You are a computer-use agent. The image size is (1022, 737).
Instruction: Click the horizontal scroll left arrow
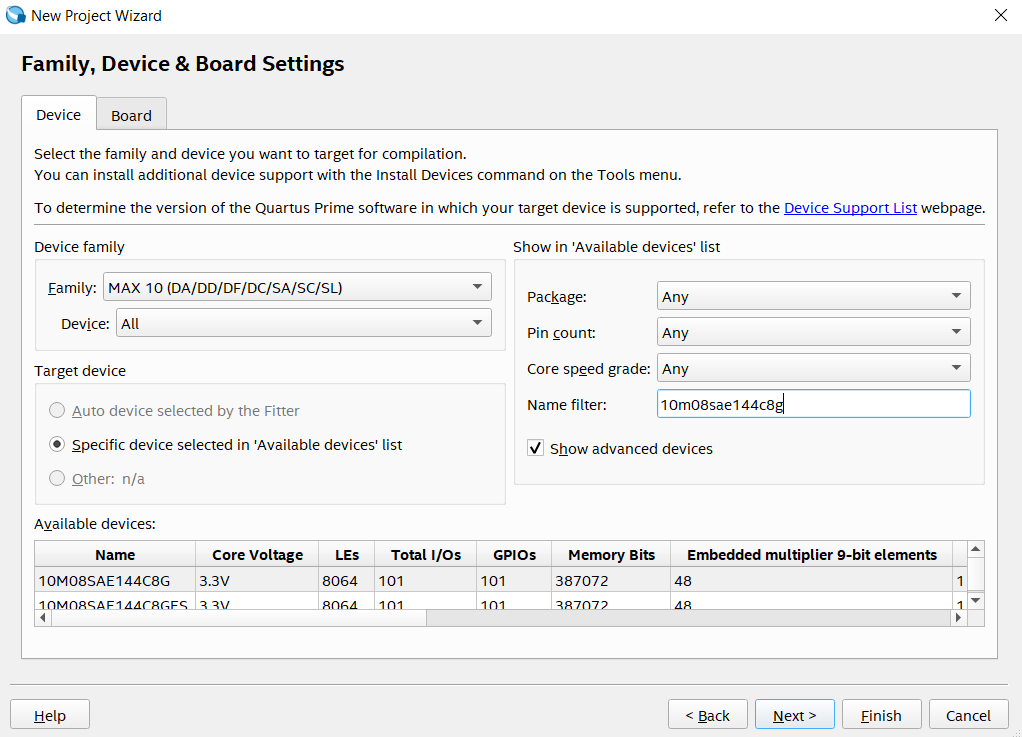click(x=43, y=617)
